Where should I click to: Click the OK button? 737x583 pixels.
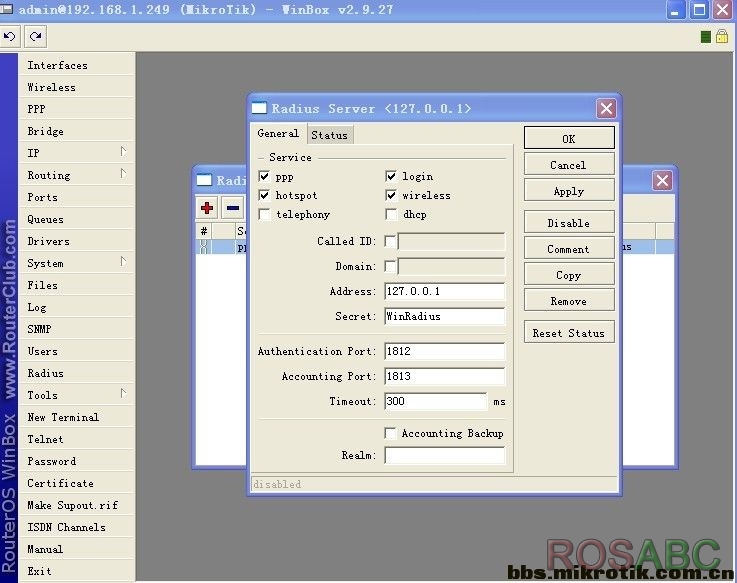[569, 139]
